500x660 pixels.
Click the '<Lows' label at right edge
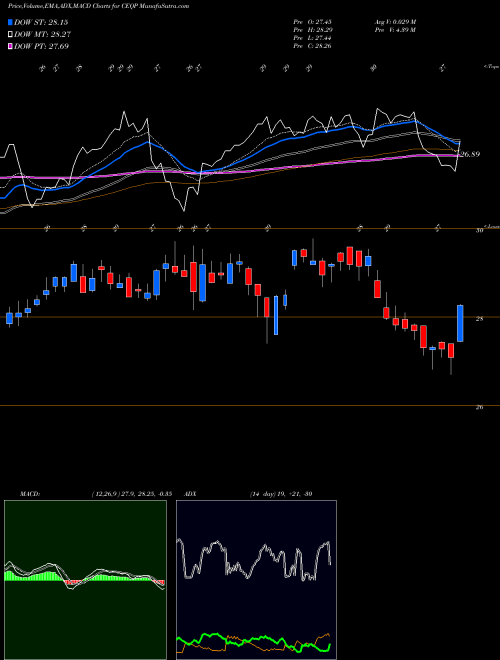tap(492, 226)
